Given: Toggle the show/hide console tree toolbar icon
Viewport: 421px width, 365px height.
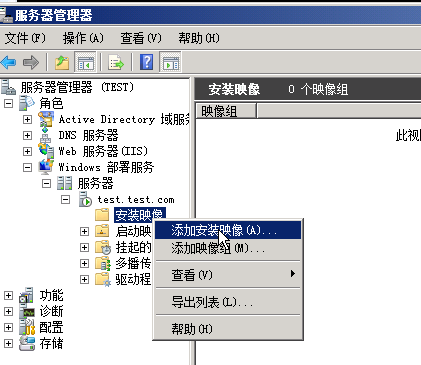Looking at the screenshot, I should (x=85, y=62).
